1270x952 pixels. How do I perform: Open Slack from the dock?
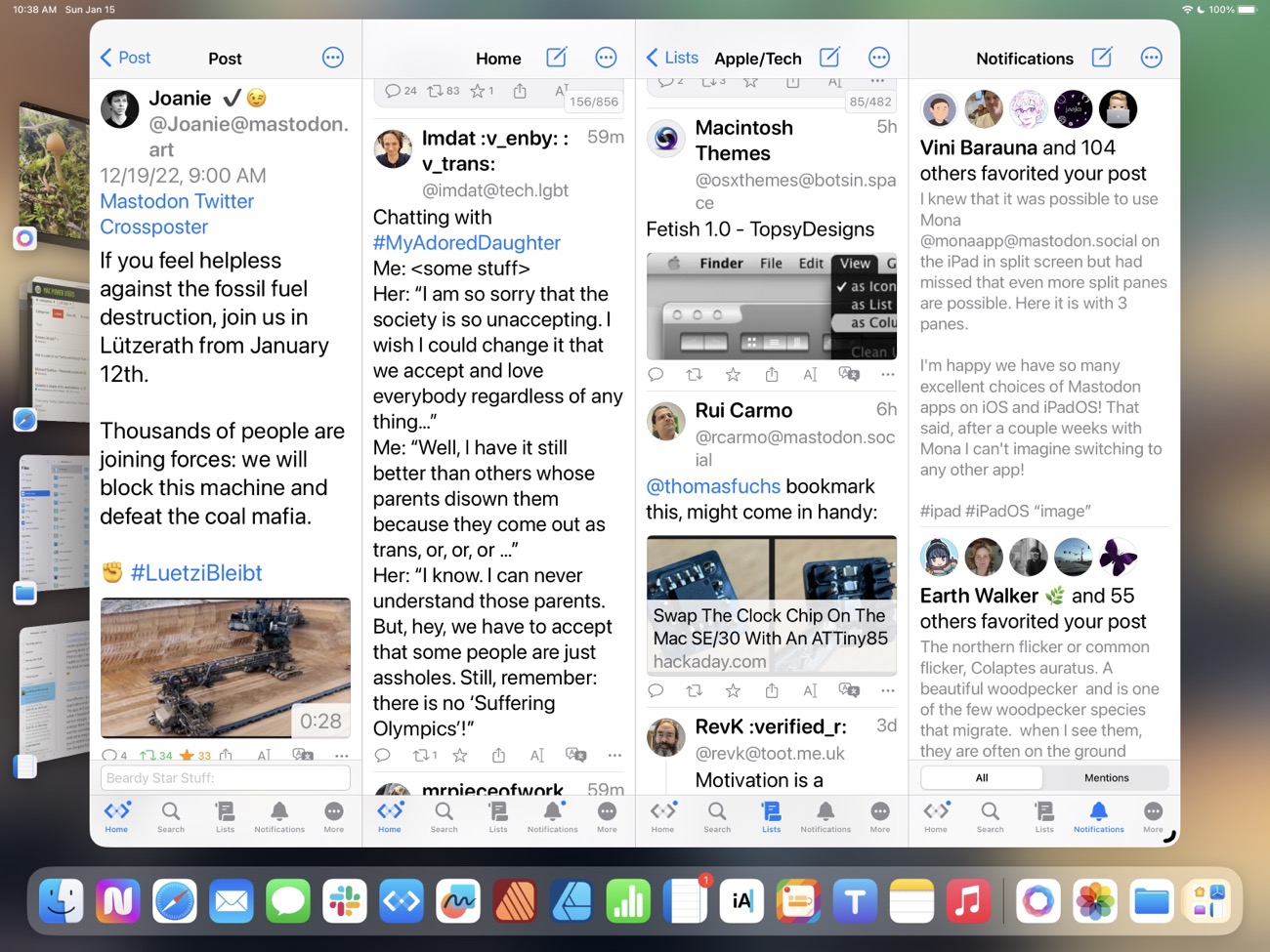pyautogui.click(x=345, y=900)
